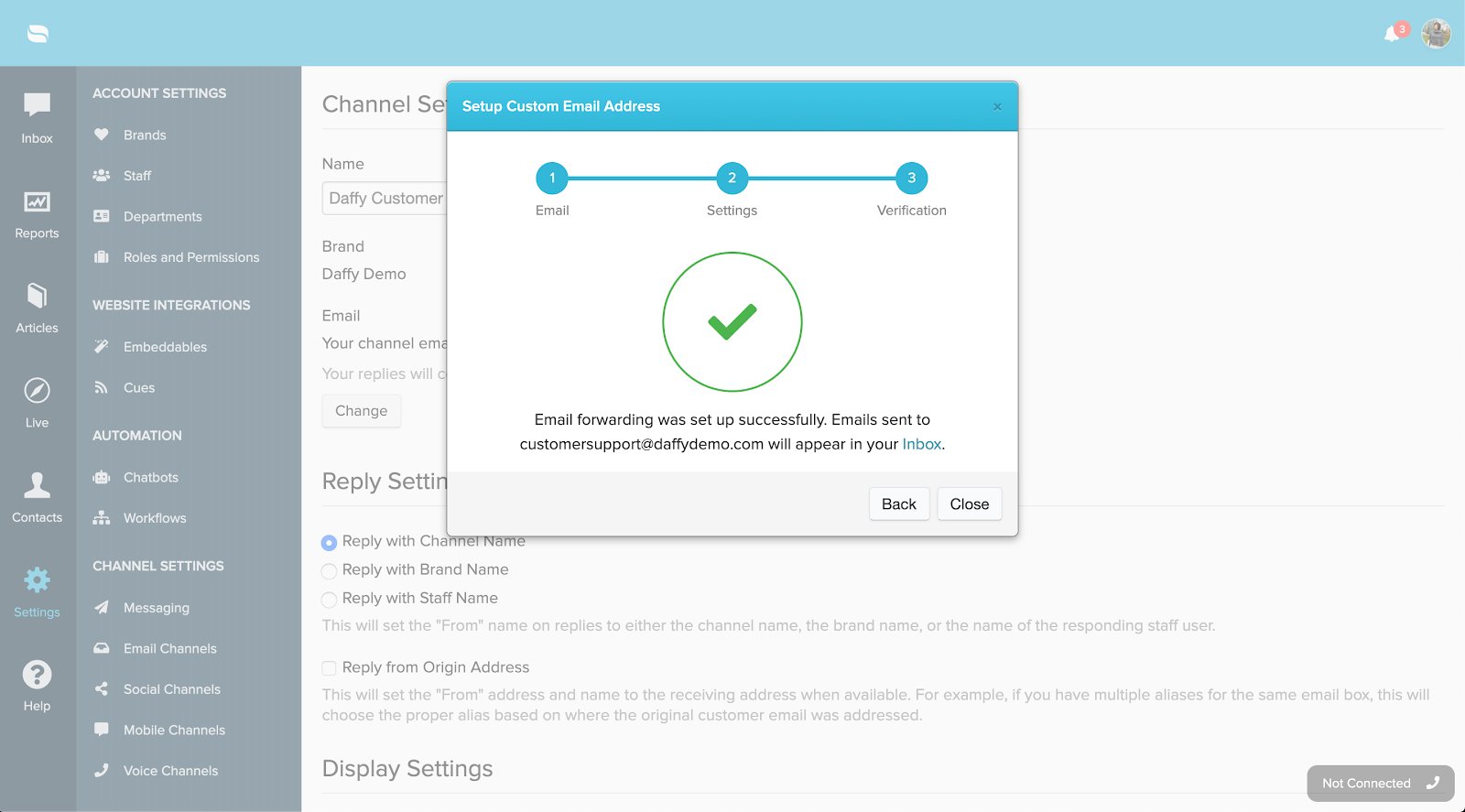Click phone icon in Not Connected widget
Viewport: 1465px width, 812px height.
(1433, 783)
